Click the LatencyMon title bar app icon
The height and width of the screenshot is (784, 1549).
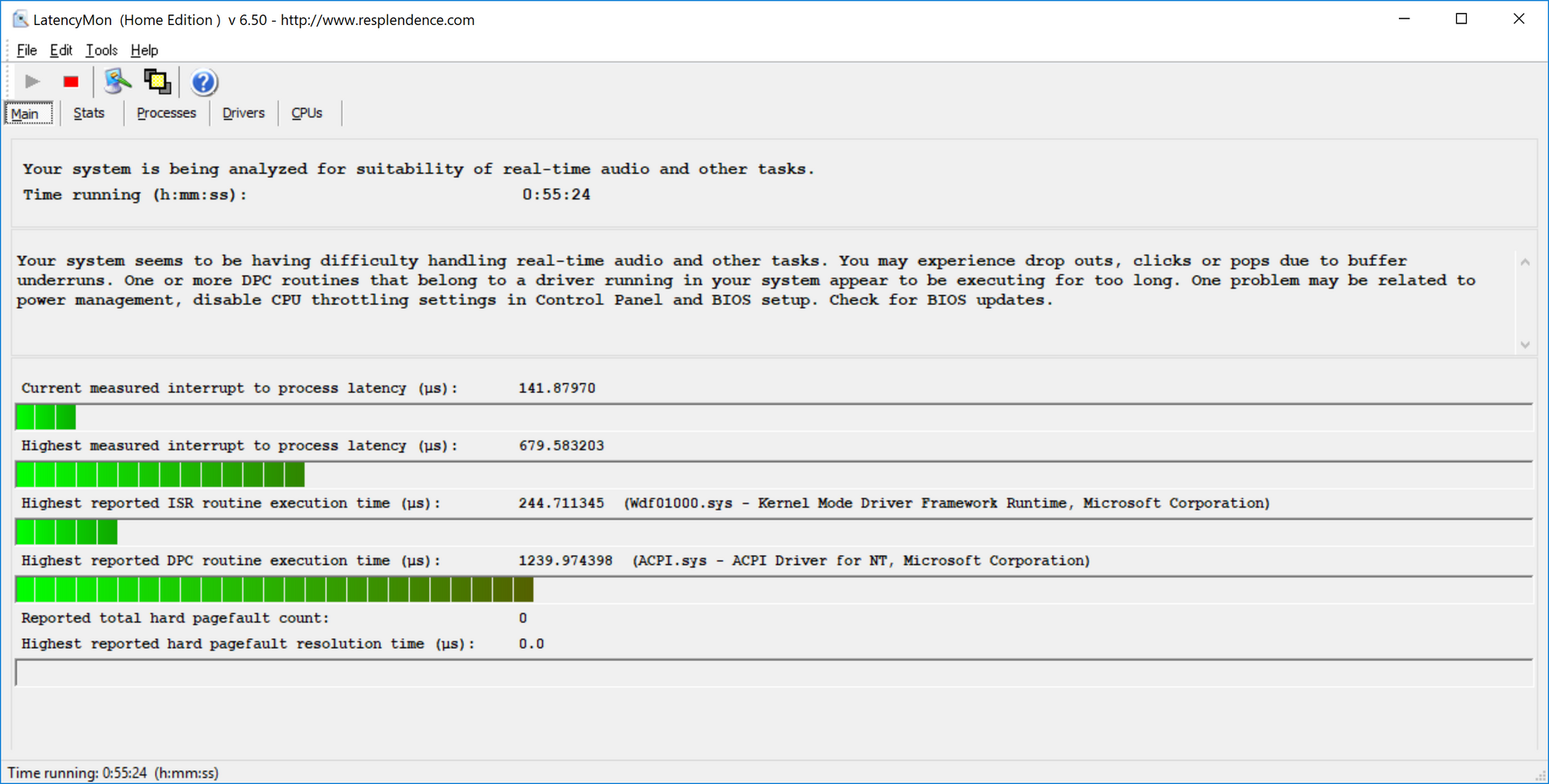click(20, 19)
